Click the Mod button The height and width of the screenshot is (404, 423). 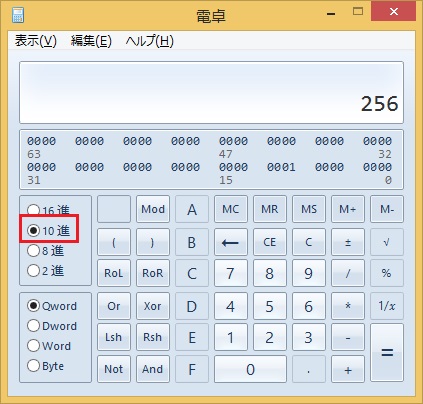(x=153, y=209)
